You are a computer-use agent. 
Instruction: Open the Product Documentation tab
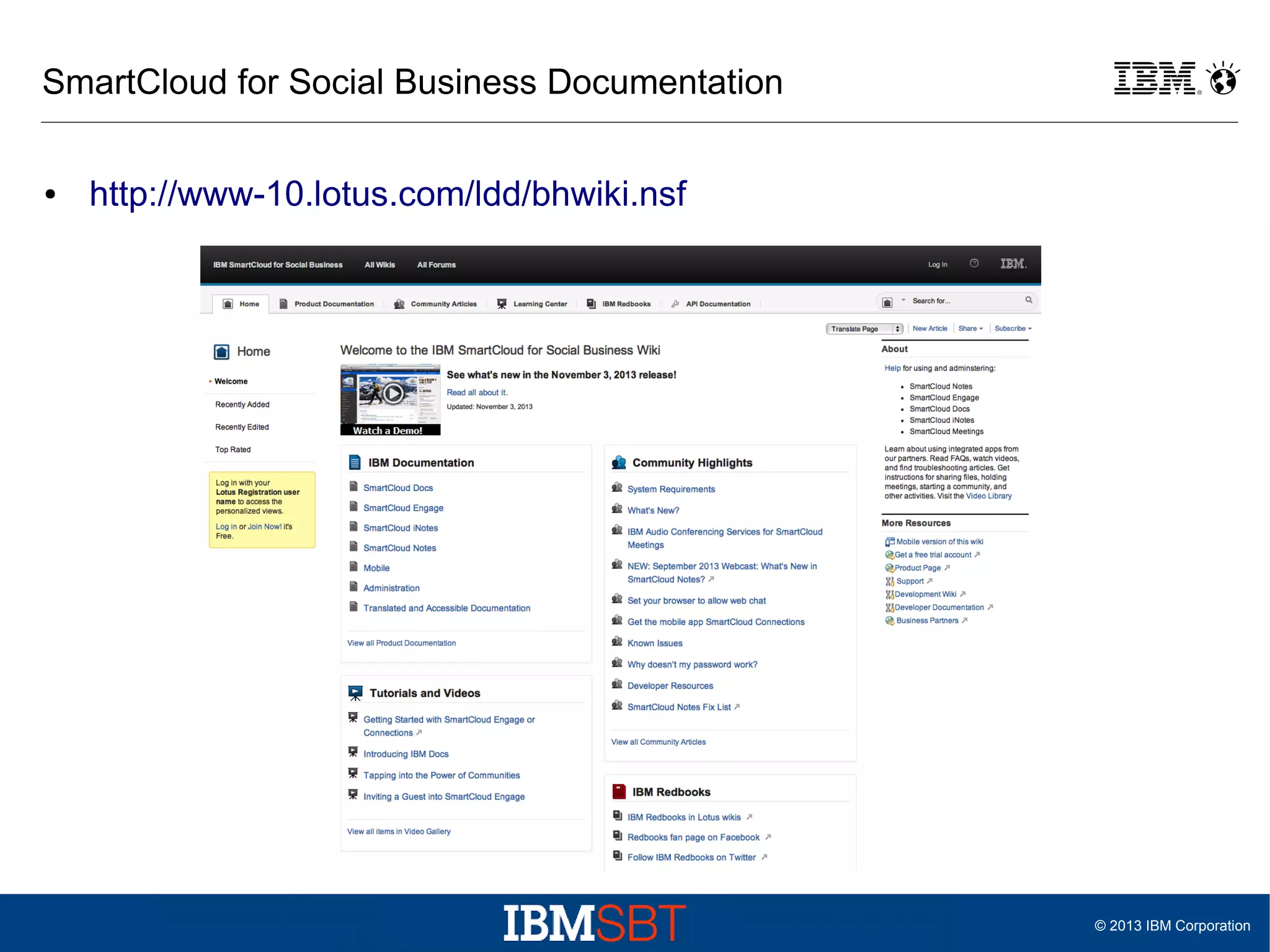(x=327, y=304)
